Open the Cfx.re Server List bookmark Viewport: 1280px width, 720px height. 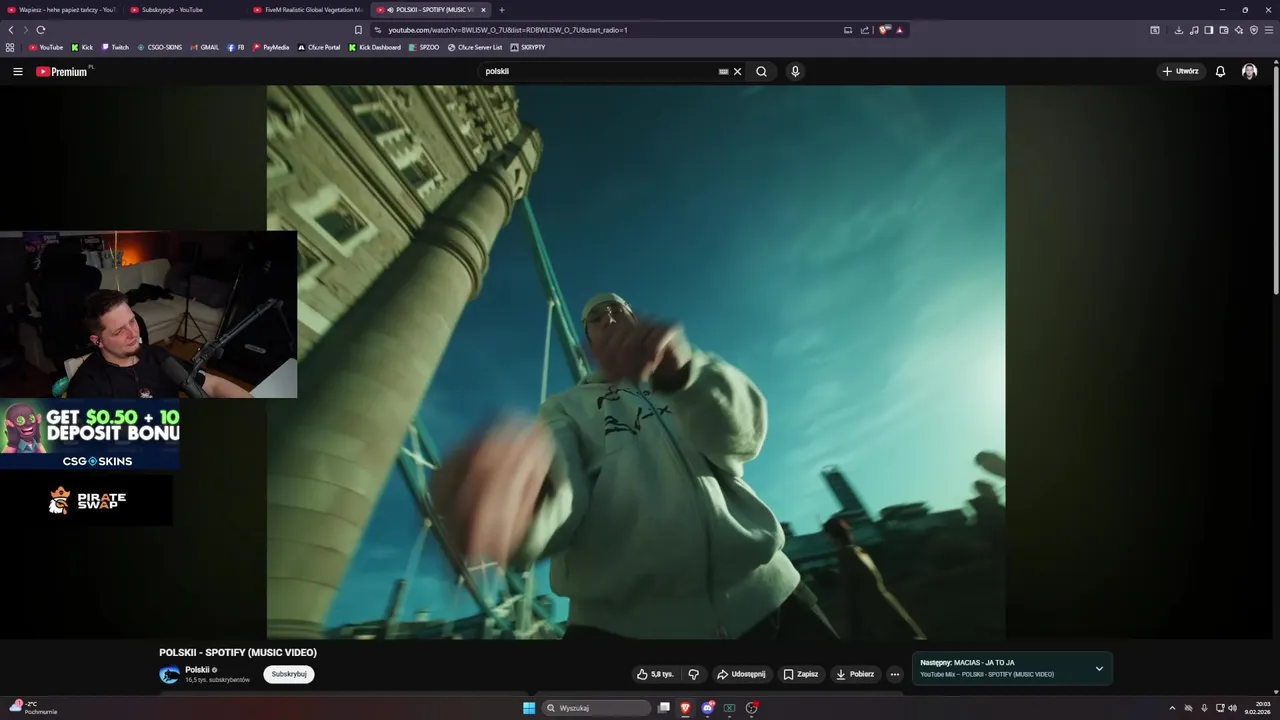475,47
